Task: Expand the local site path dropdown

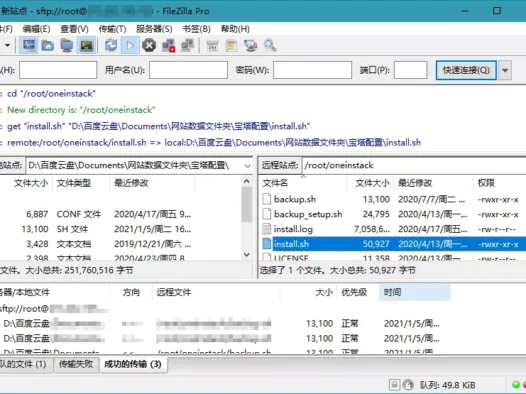Action: click(248, 166)
